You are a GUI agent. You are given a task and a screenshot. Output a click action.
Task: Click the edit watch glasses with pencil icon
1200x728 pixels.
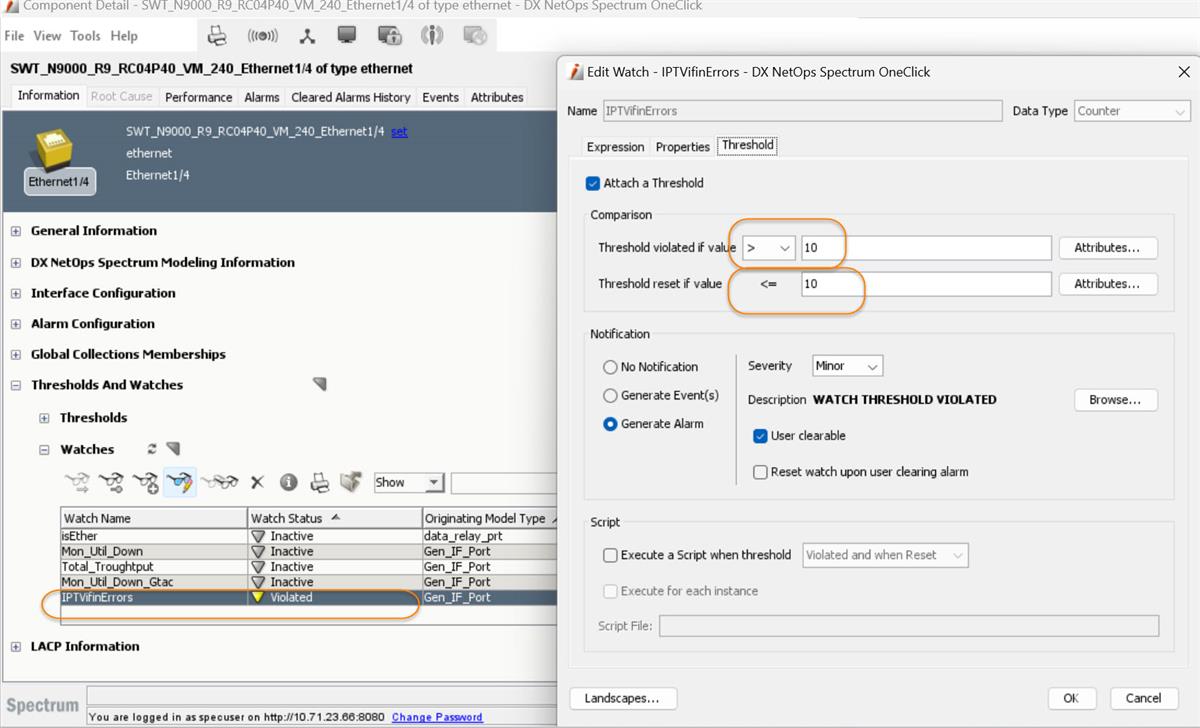click(180, 482)
